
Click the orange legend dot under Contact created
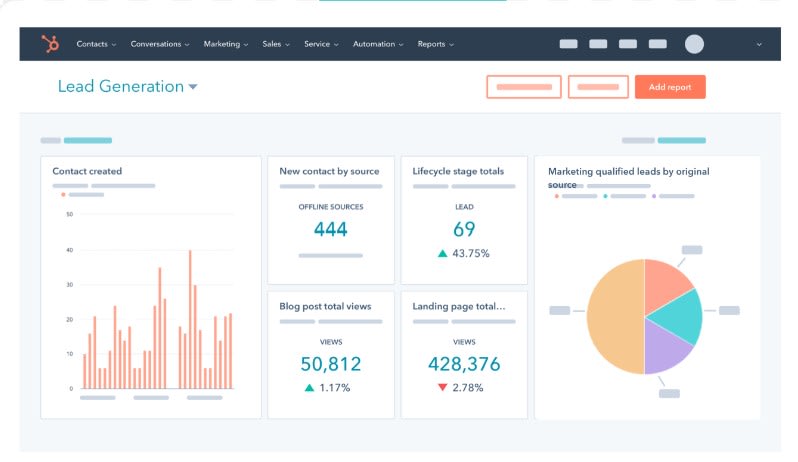click(63, 194)
